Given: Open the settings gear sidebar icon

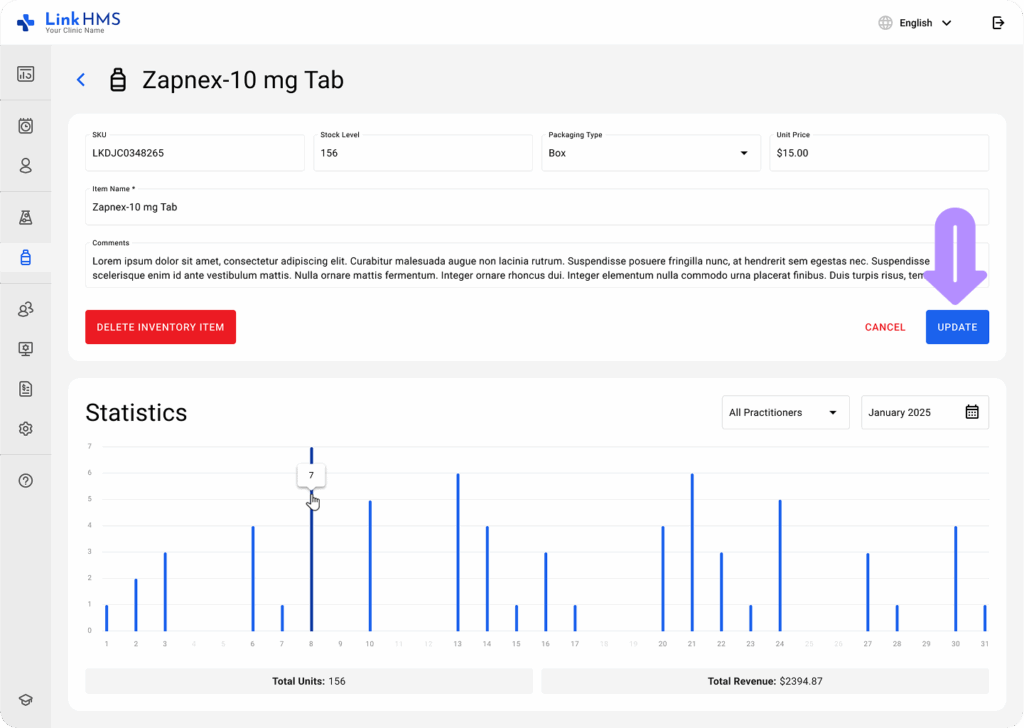Looking at the screenshot, I should point(25,428).
